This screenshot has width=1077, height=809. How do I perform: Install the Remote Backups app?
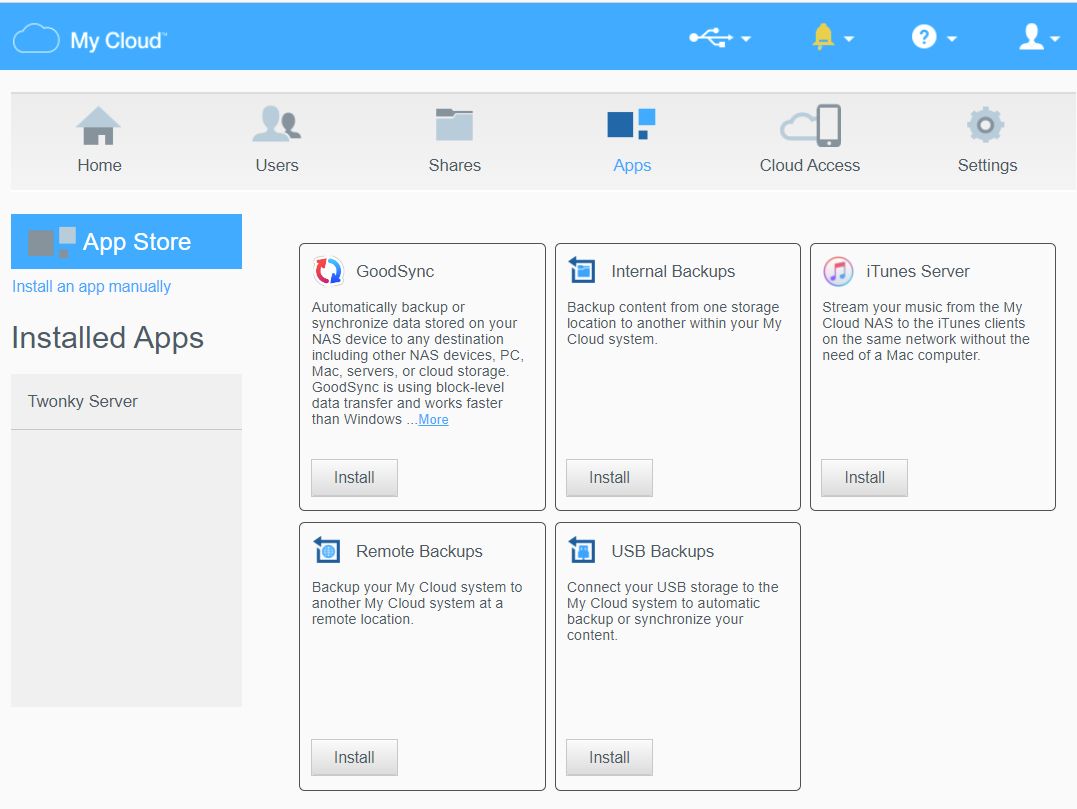tap(354, 757)
